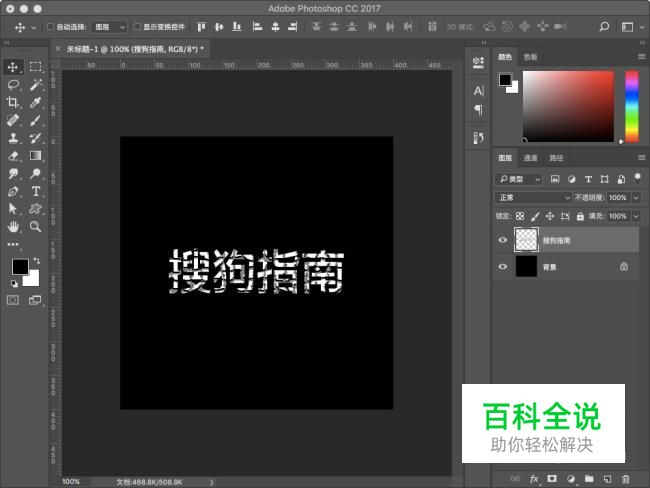Viewport: 650px width, 488px height.
Task: Enable the Auto-Select checkbox
Action: [51, 27]
